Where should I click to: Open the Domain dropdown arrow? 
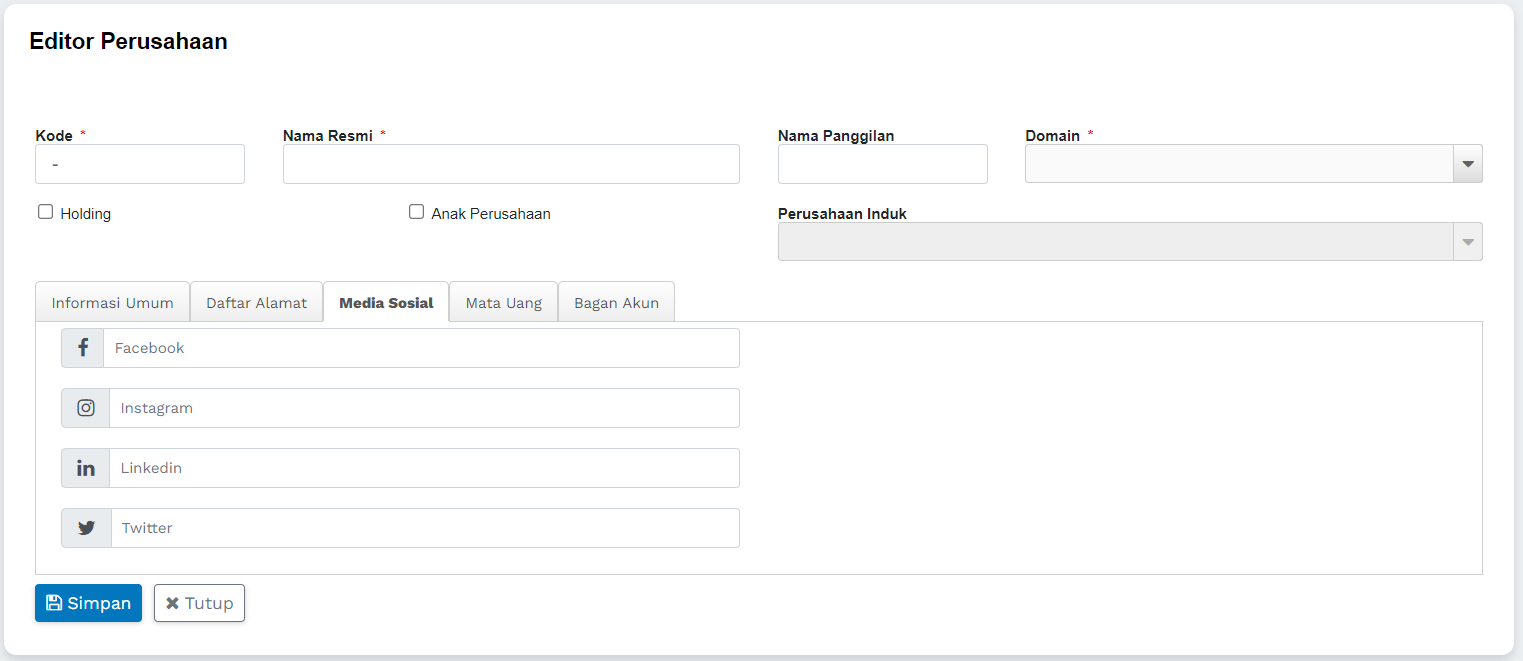1467,164
